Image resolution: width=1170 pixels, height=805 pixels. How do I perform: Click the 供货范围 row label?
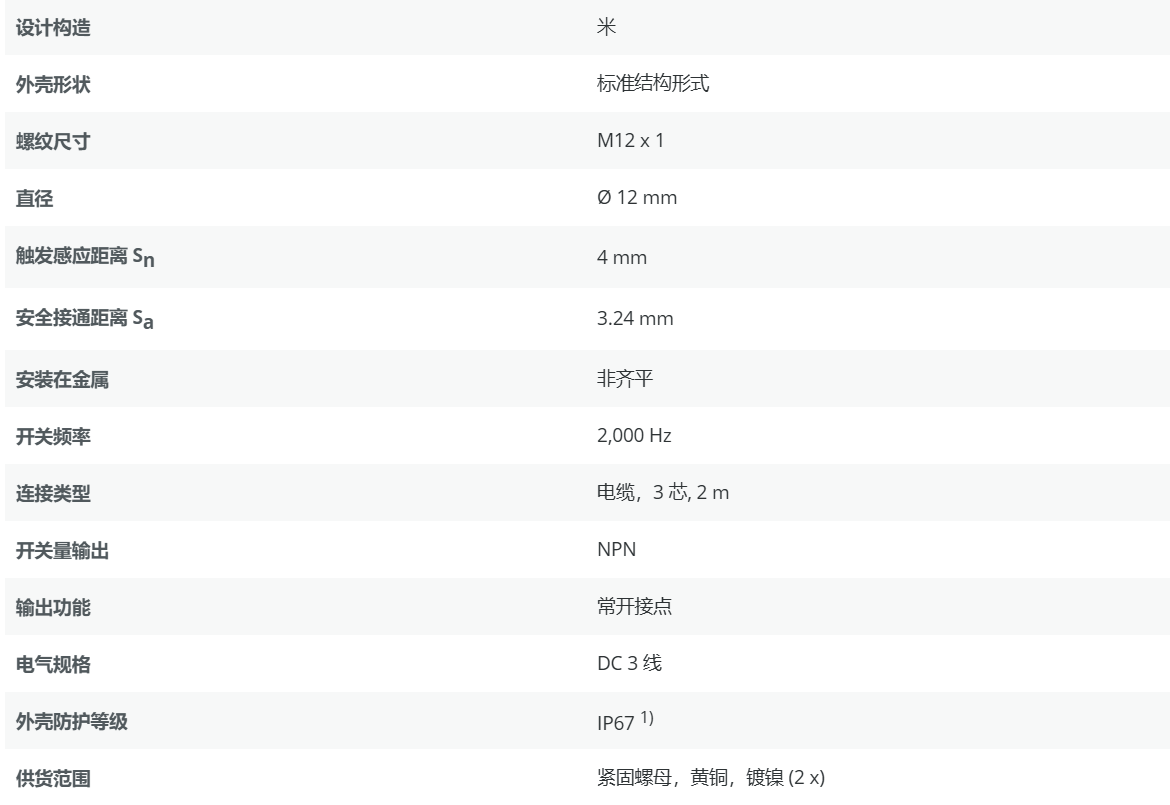point(53,778)
